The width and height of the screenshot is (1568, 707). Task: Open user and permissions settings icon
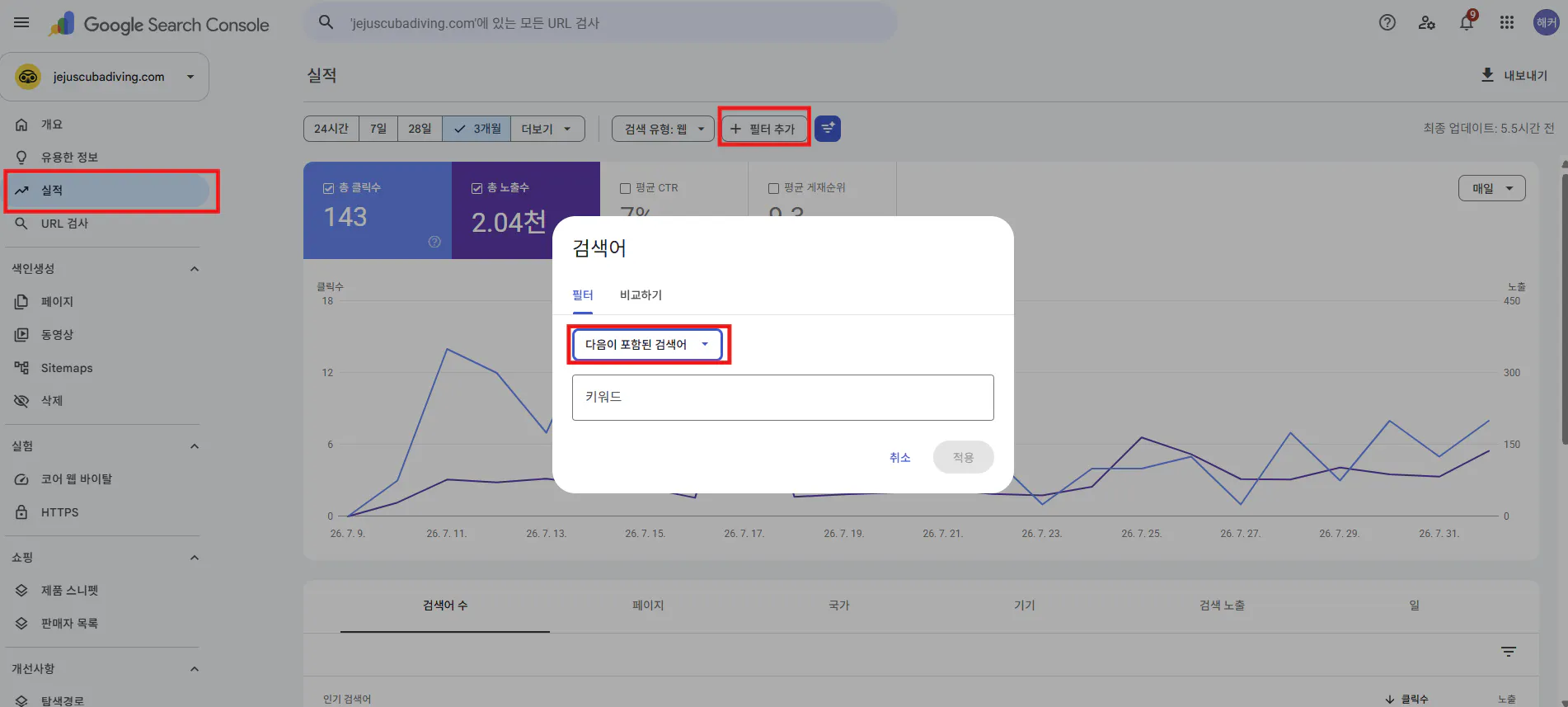tap(1427, 23)
